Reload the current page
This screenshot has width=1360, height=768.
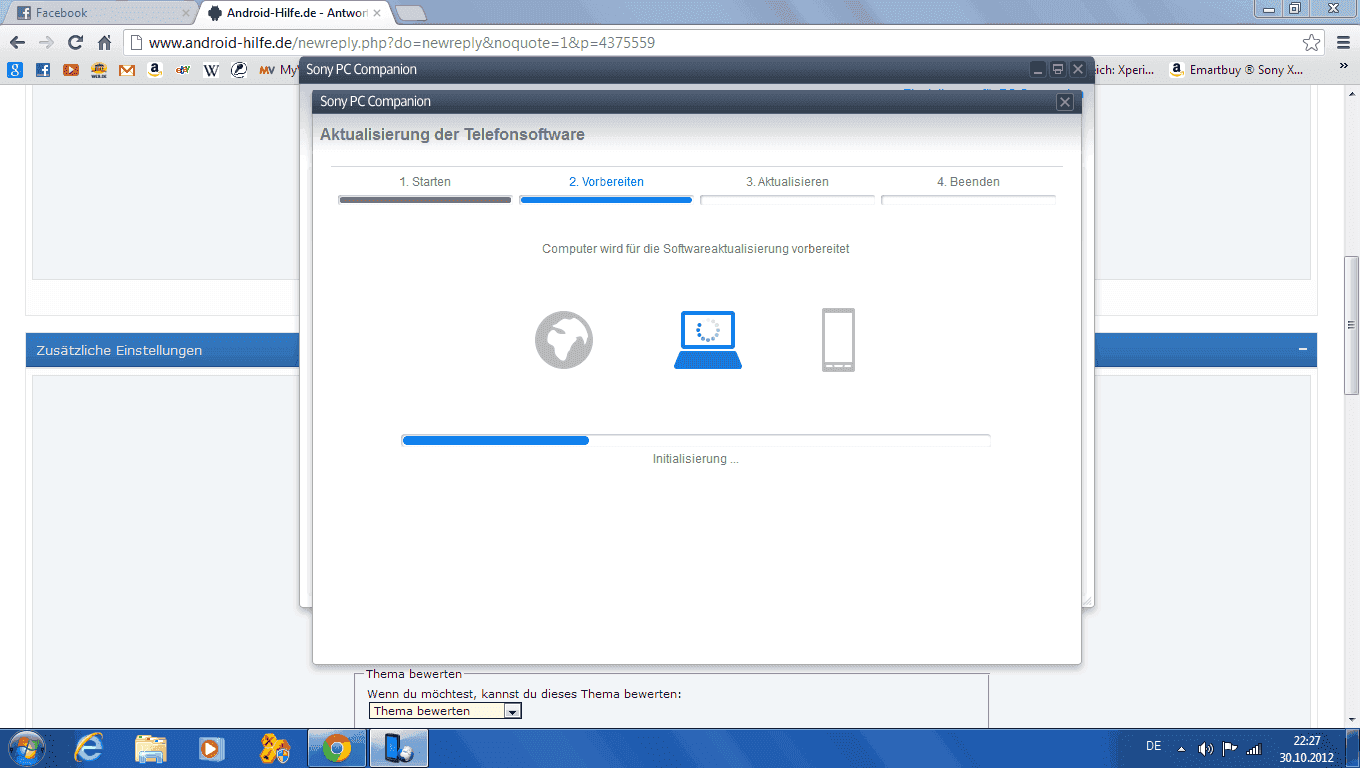(75, 43)
